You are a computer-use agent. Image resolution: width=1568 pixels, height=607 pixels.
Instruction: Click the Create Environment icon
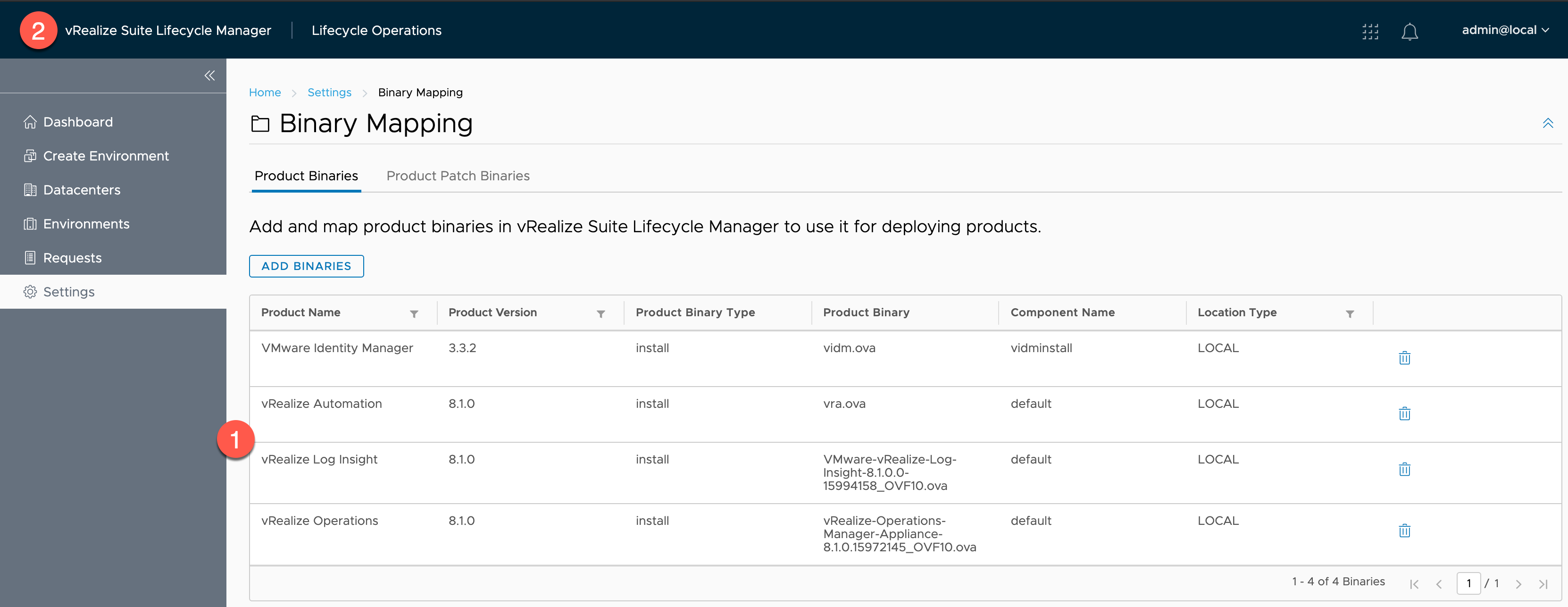coord(30,156)
